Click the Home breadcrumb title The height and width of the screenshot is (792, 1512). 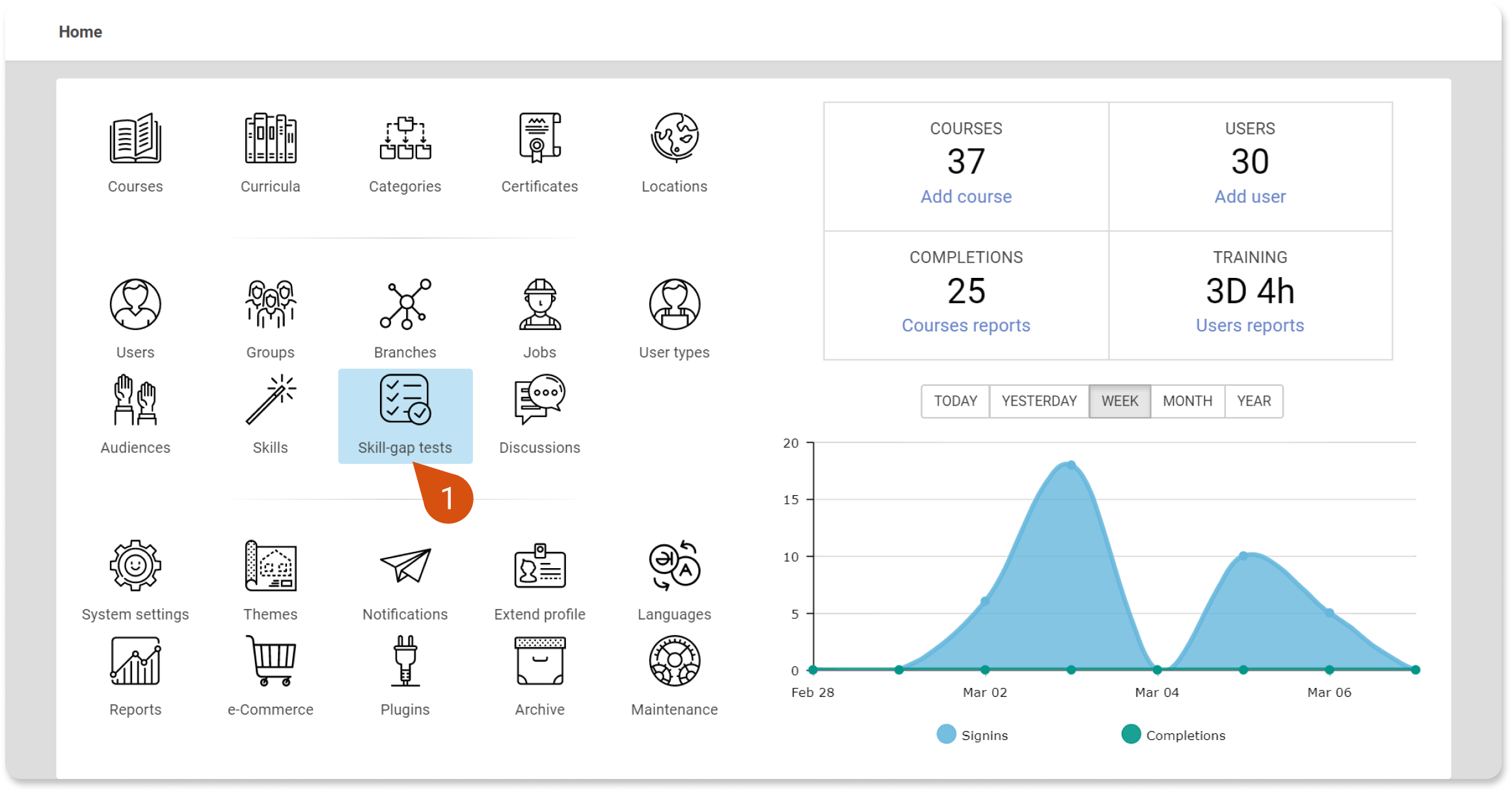coord(80,32)
